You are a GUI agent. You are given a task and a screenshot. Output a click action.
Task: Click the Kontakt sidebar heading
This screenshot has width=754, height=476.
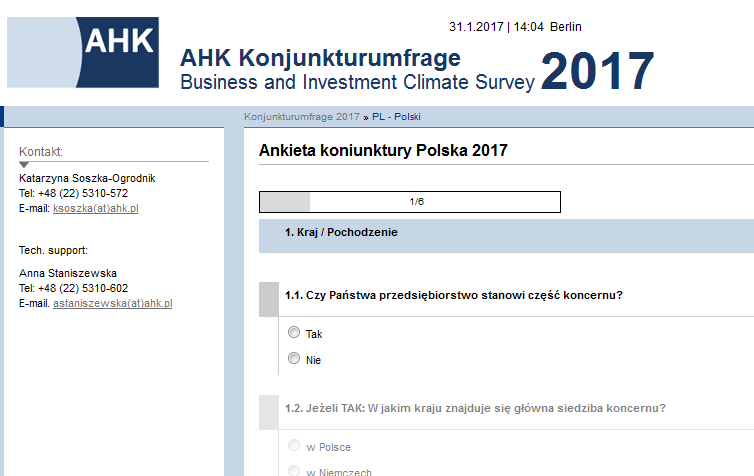[x=41, y=152]
